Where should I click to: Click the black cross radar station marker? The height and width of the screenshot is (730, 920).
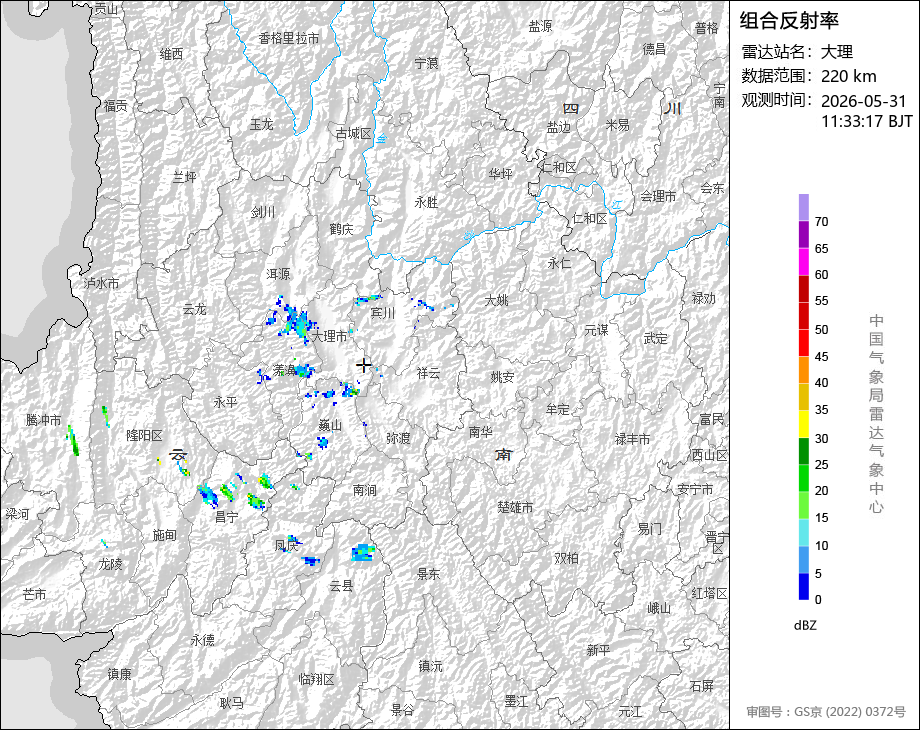click(x=364, y=365)
